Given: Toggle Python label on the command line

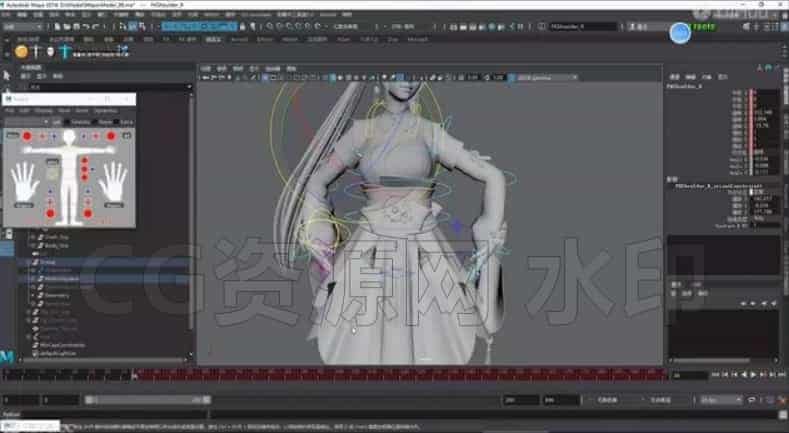Looking at the screenshot, I should pos(11,414).
